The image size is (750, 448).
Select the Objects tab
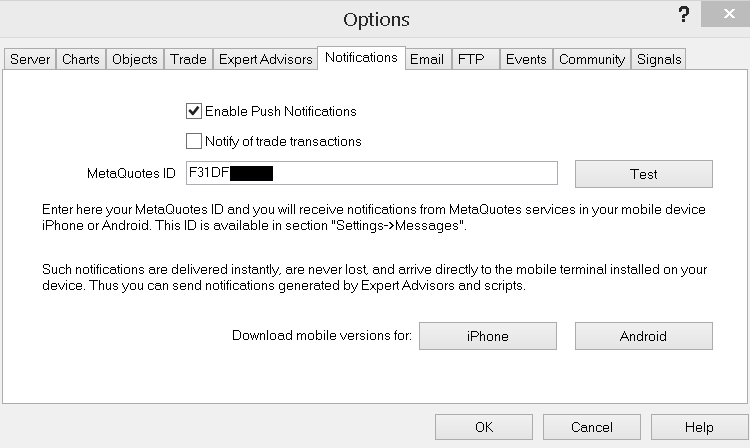pos(135,59)
